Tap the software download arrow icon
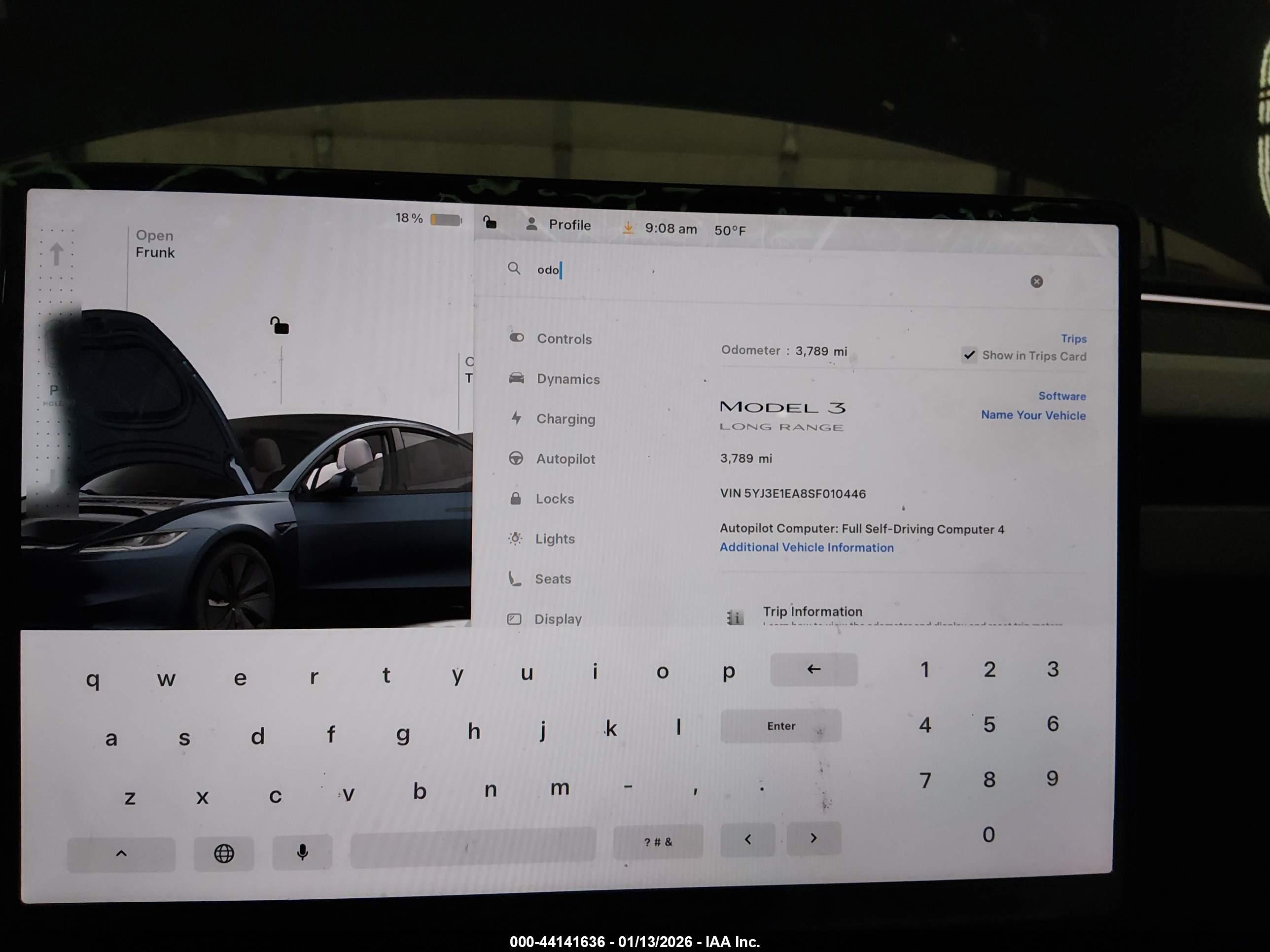This screenshot has width=1270, height=952. (628, 228)
